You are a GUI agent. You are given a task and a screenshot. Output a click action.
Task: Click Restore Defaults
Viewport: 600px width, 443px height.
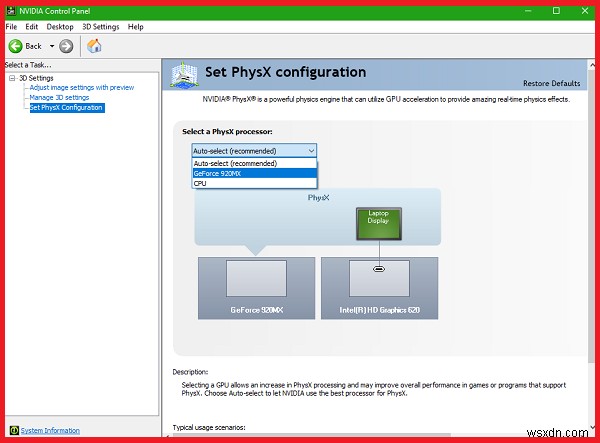[x=551, y=83]
